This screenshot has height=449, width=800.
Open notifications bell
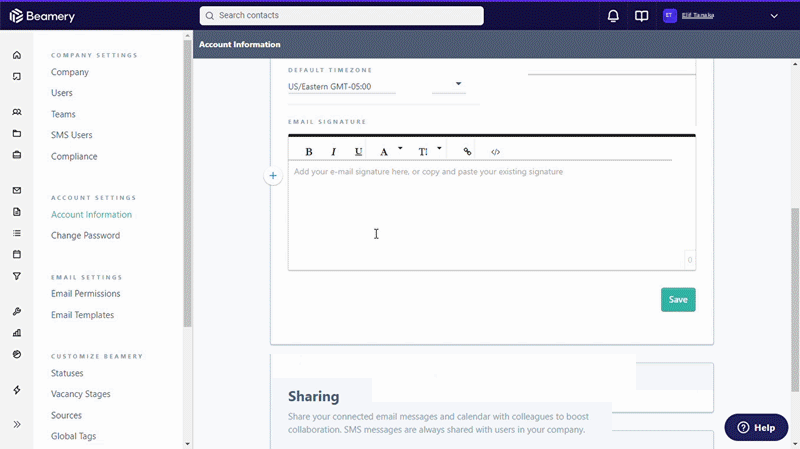(x=613, y=16)
